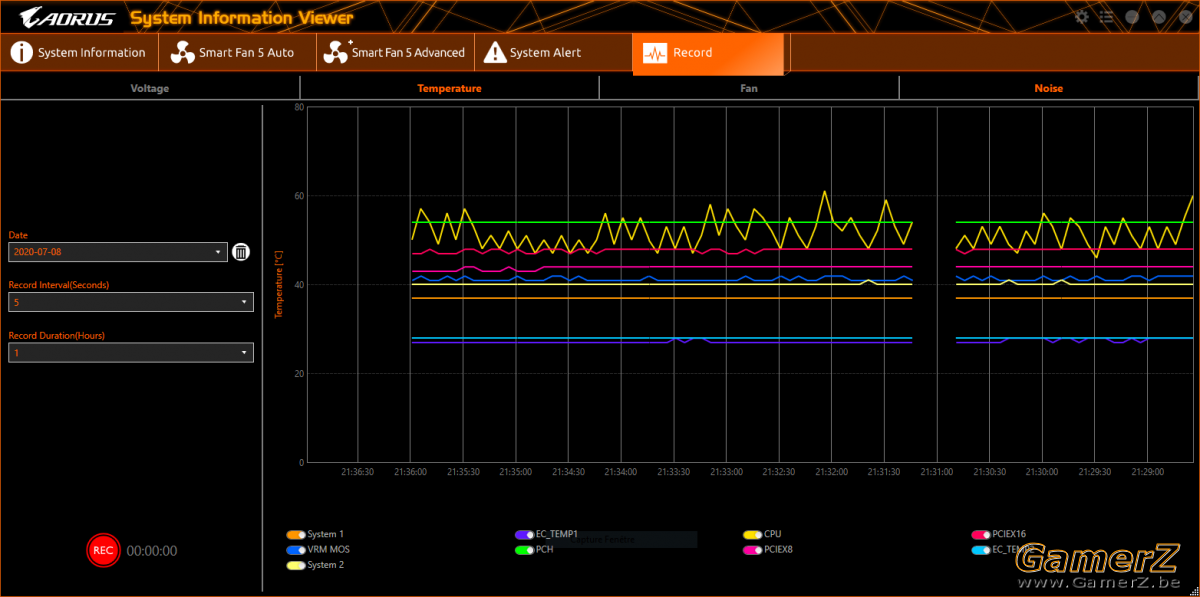Click the 80 value on temperature axis

pyautogui.click(x=299, y=107)
